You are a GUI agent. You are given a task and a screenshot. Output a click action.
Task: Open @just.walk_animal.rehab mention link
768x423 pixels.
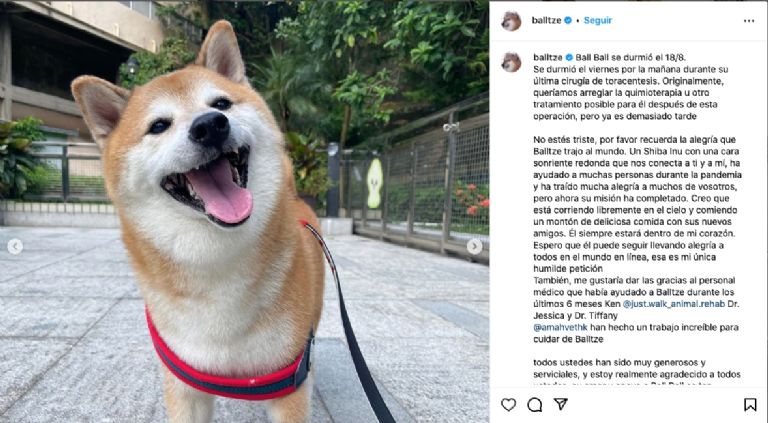tap(673, 304)
